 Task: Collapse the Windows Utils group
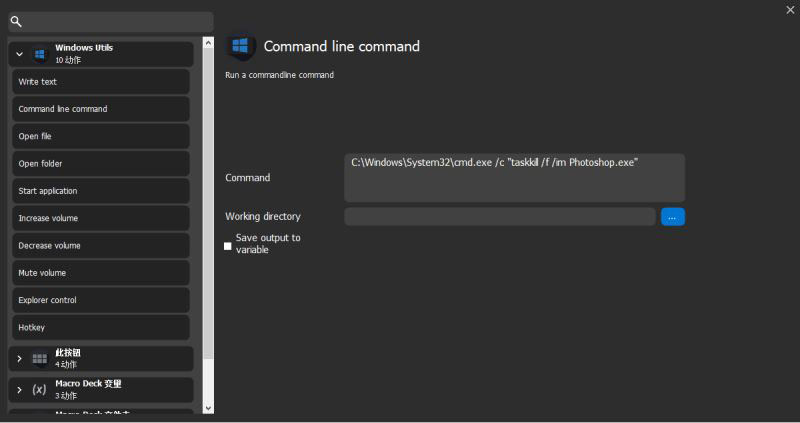[19, 54]
